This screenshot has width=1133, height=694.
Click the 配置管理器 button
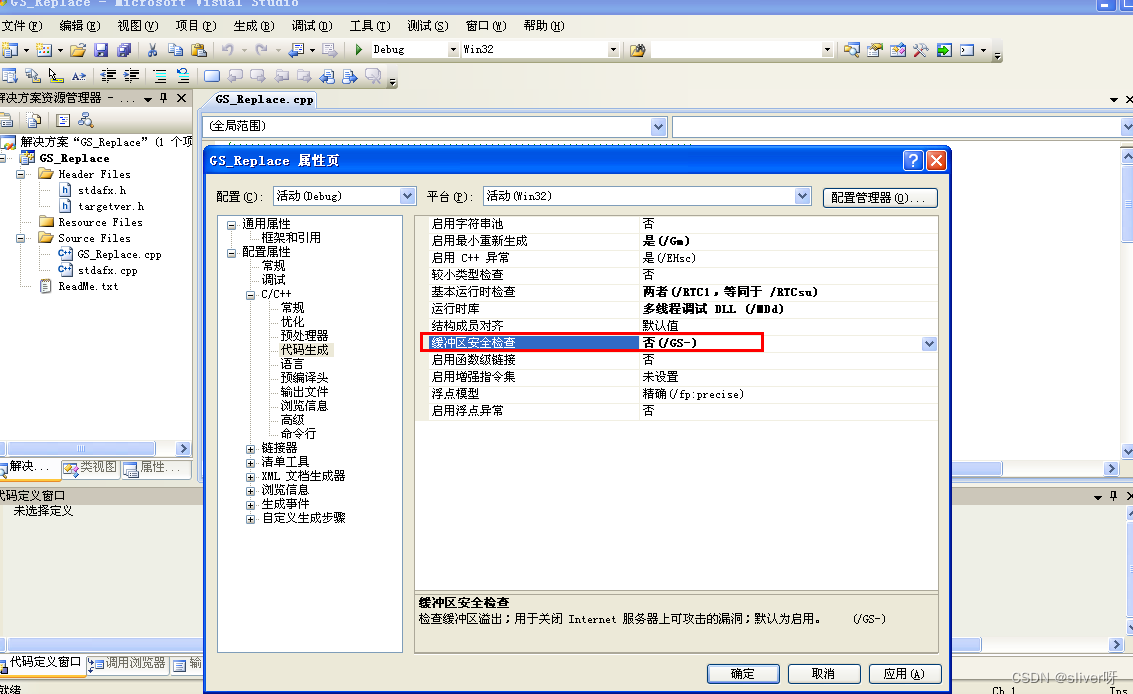coord(879,196)
